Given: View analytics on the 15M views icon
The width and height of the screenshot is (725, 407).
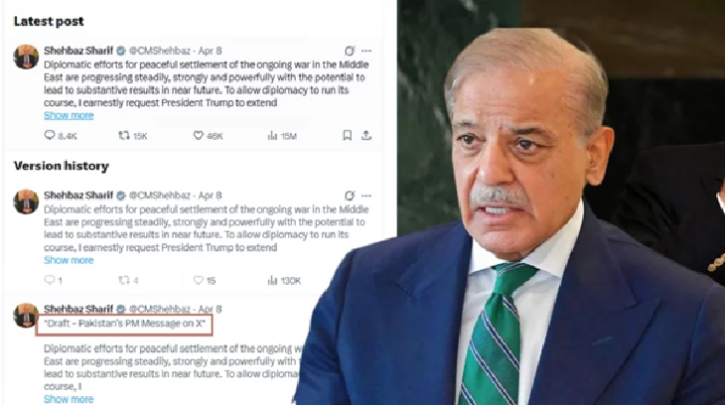Looking at the screenshot, I should click(x=272, y=135).
